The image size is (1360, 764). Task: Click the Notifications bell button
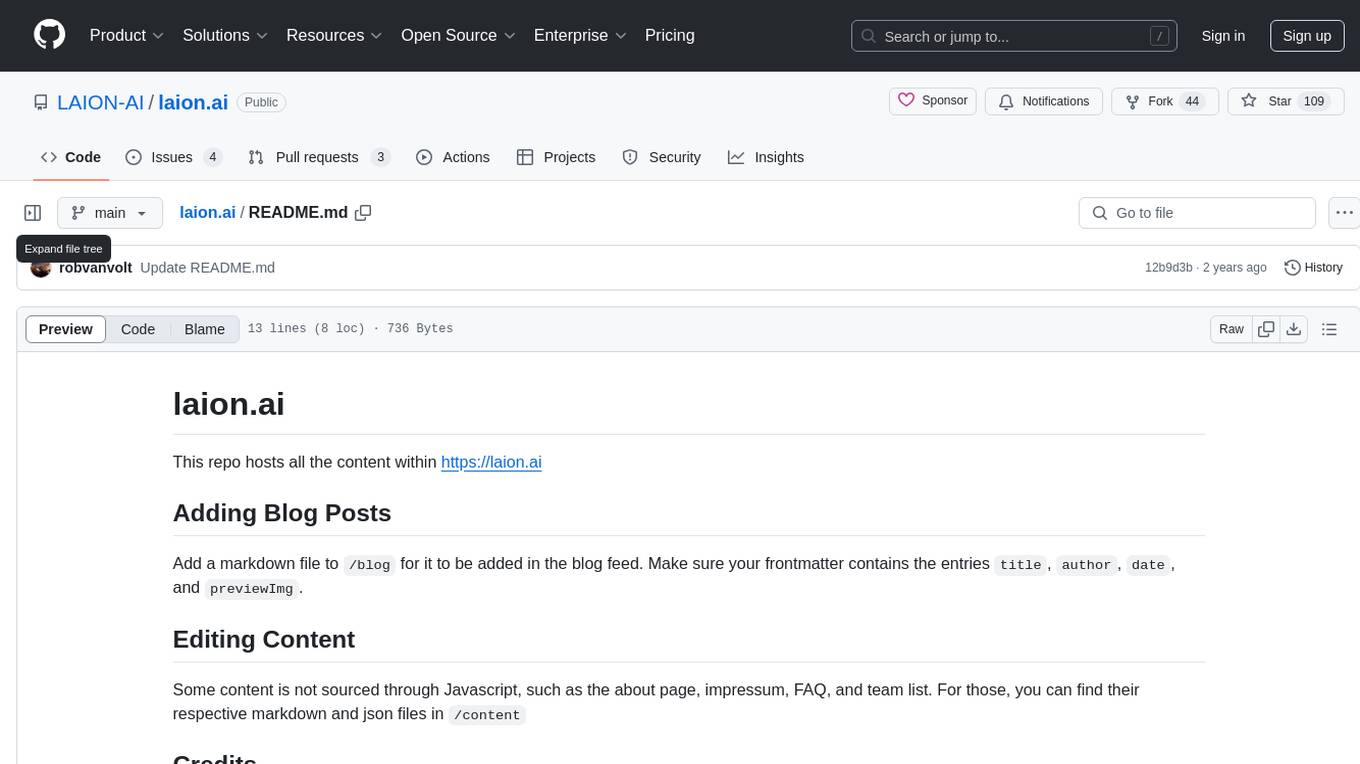(1044, 101)
